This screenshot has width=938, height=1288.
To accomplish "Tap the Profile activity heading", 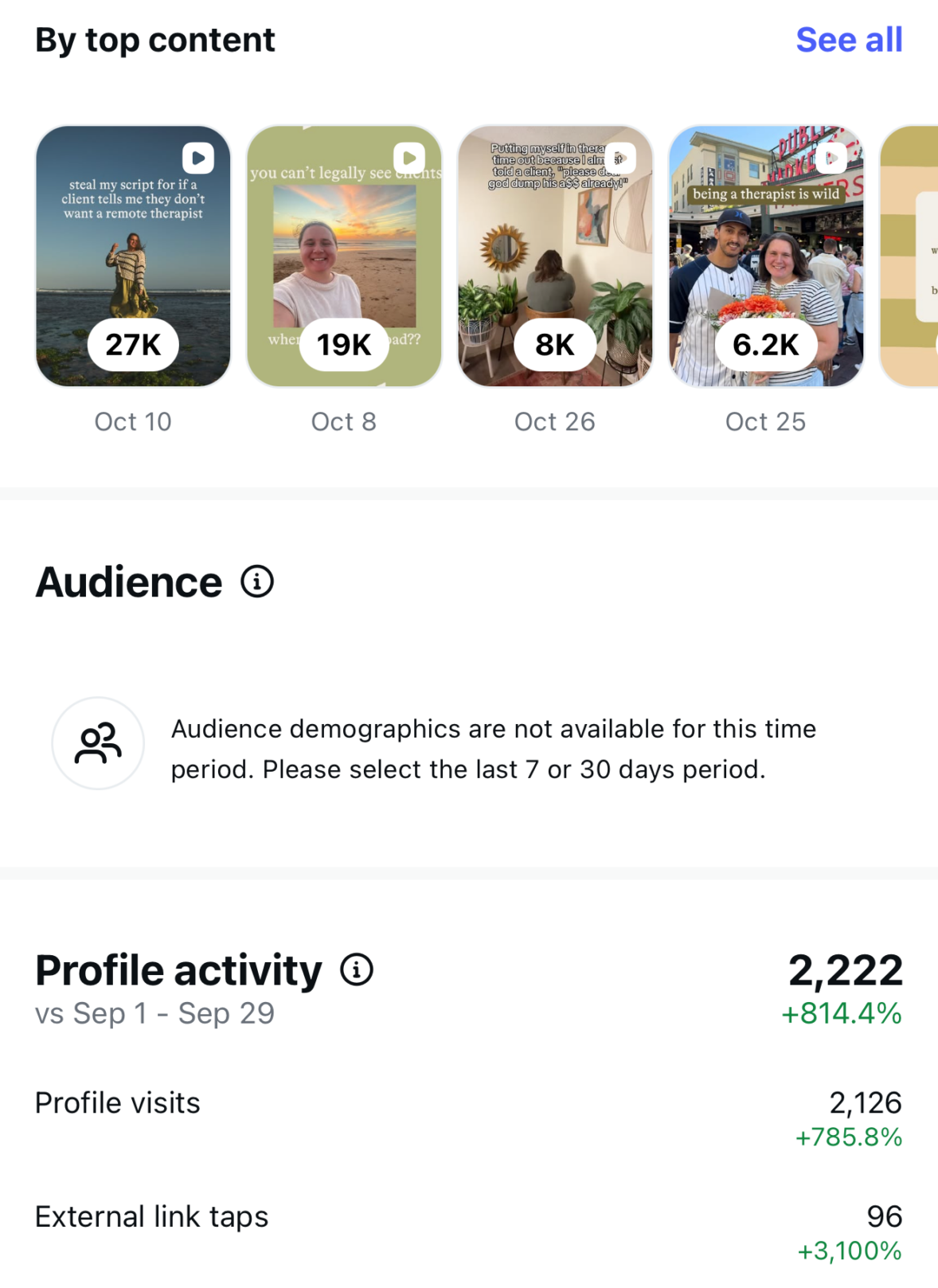I will [x=178, y=970].
